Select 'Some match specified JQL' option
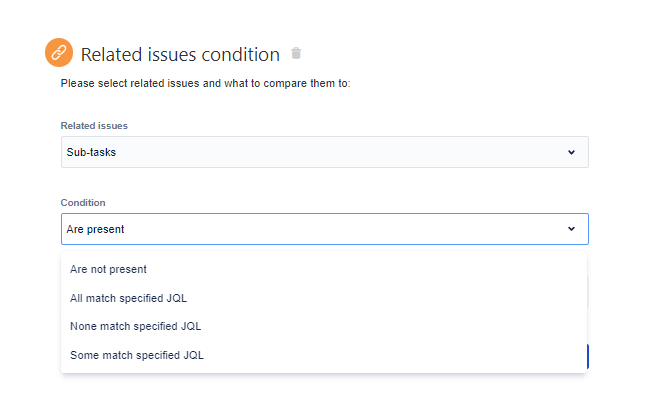The height and width of the screenshot is (403, 647). 137,354
